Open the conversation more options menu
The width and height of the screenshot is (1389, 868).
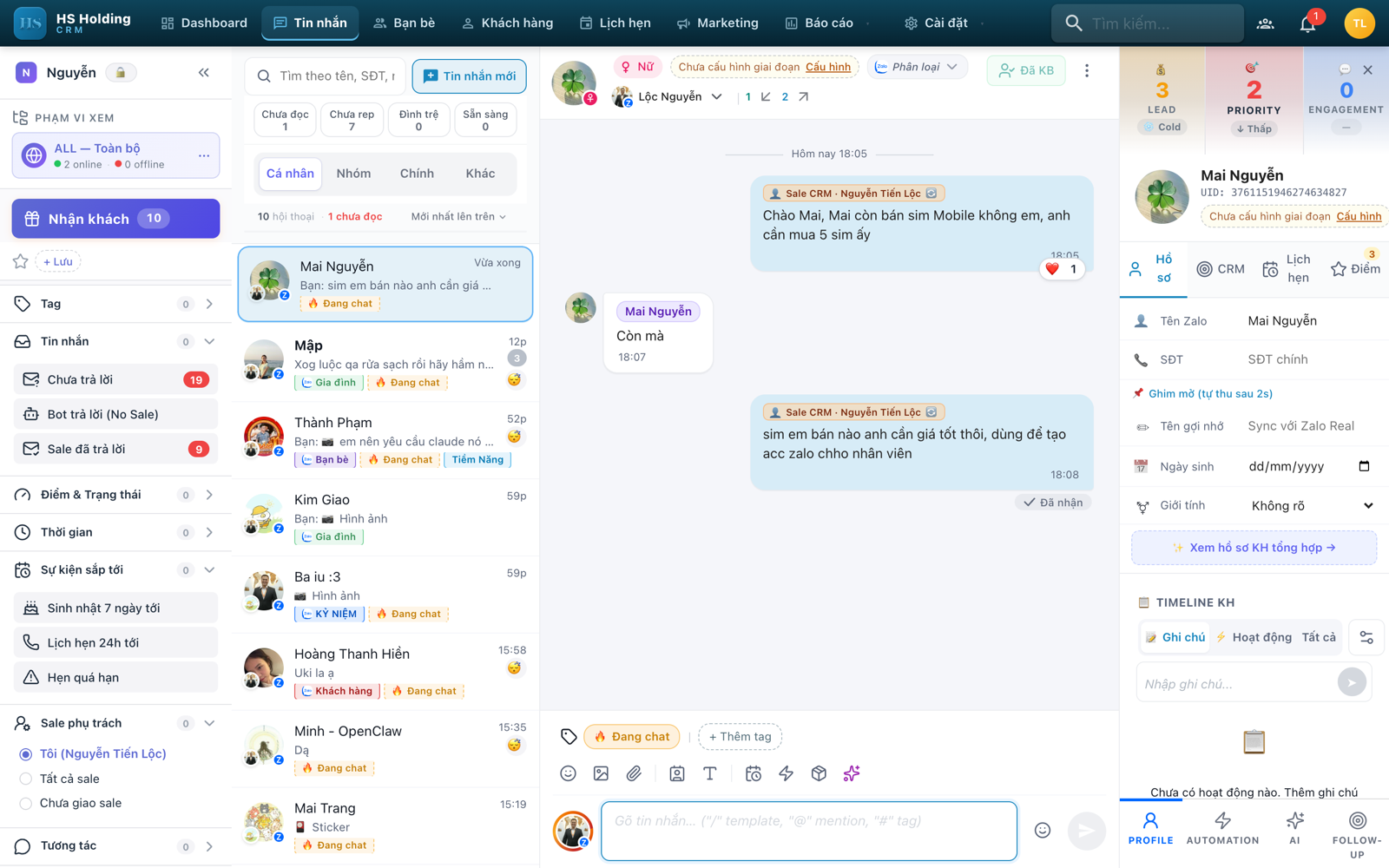point(1087,71)
